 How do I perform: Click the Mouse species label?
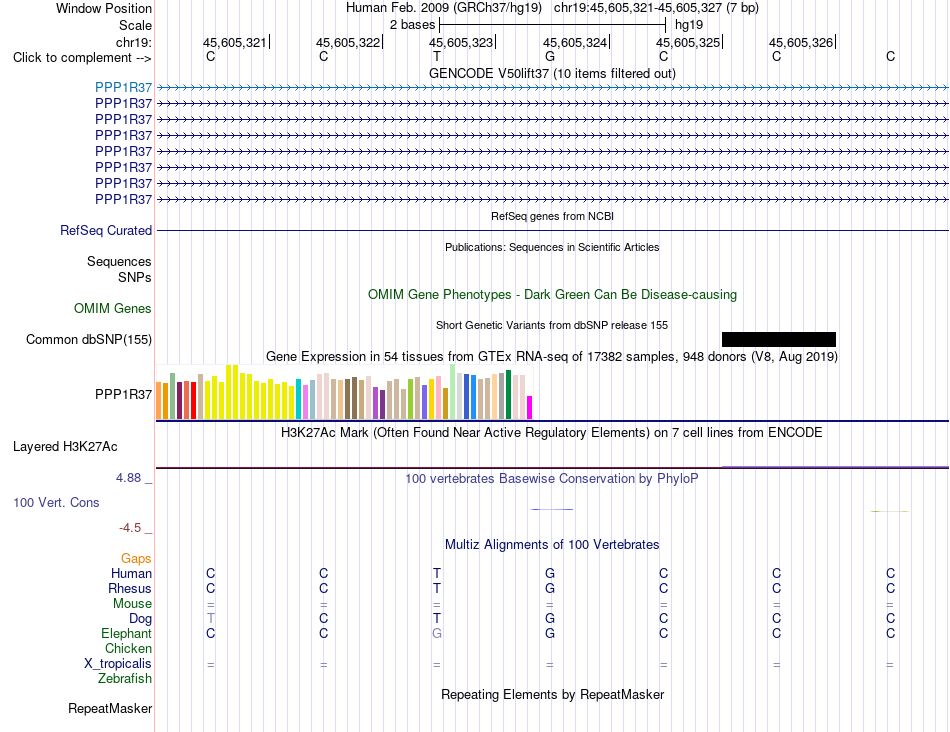pyautogui.click(x=133, y=604)
